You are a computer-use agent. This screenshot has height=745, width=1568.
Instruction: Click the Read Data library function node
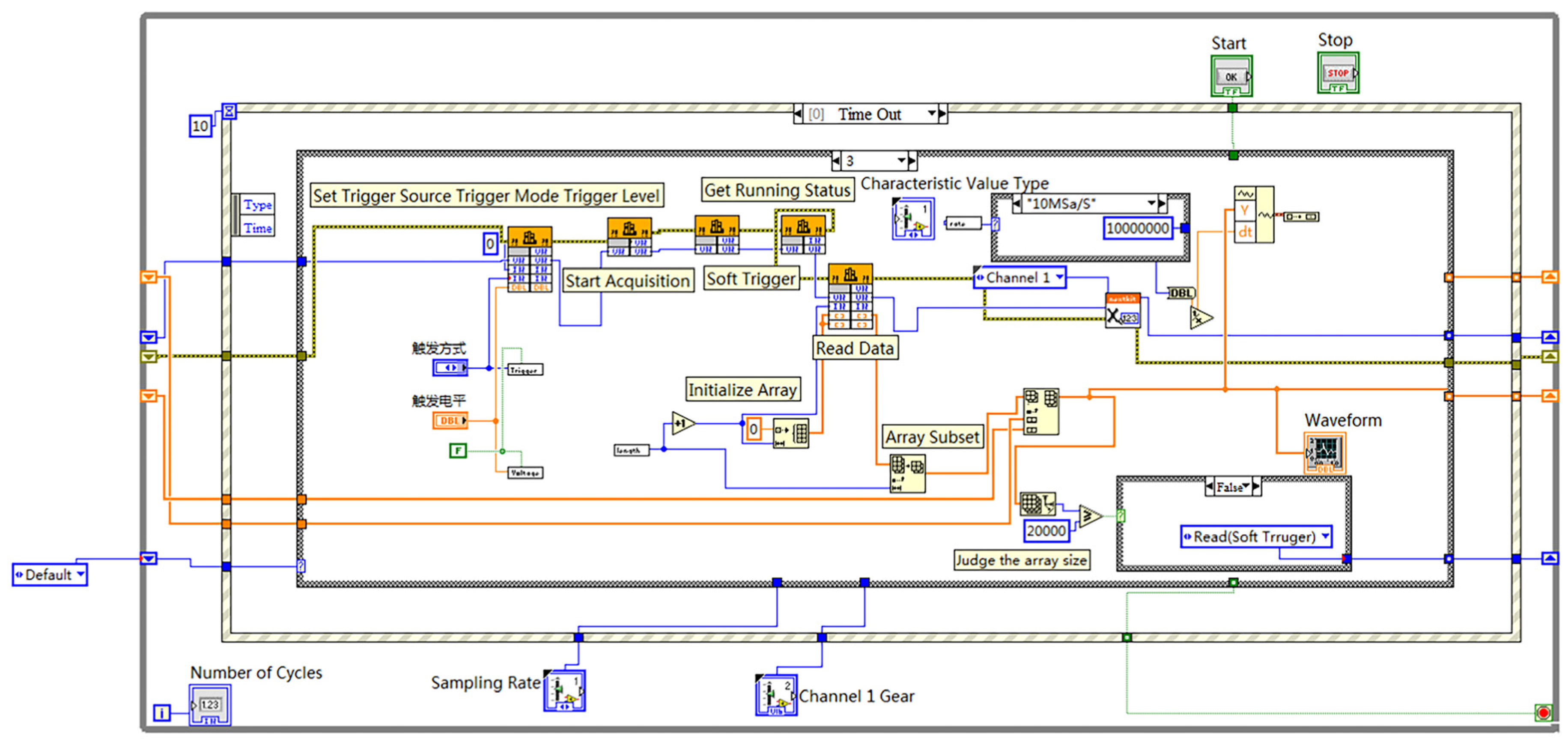coord(850,296)
